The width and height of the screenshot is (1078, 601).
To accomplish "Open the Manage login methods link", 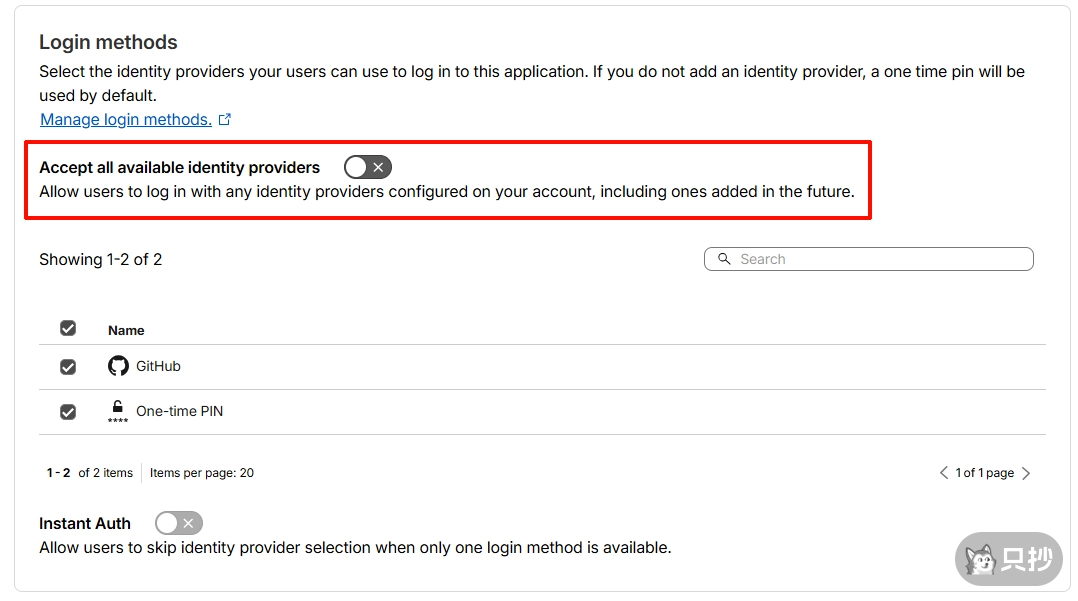I will 125,119.
